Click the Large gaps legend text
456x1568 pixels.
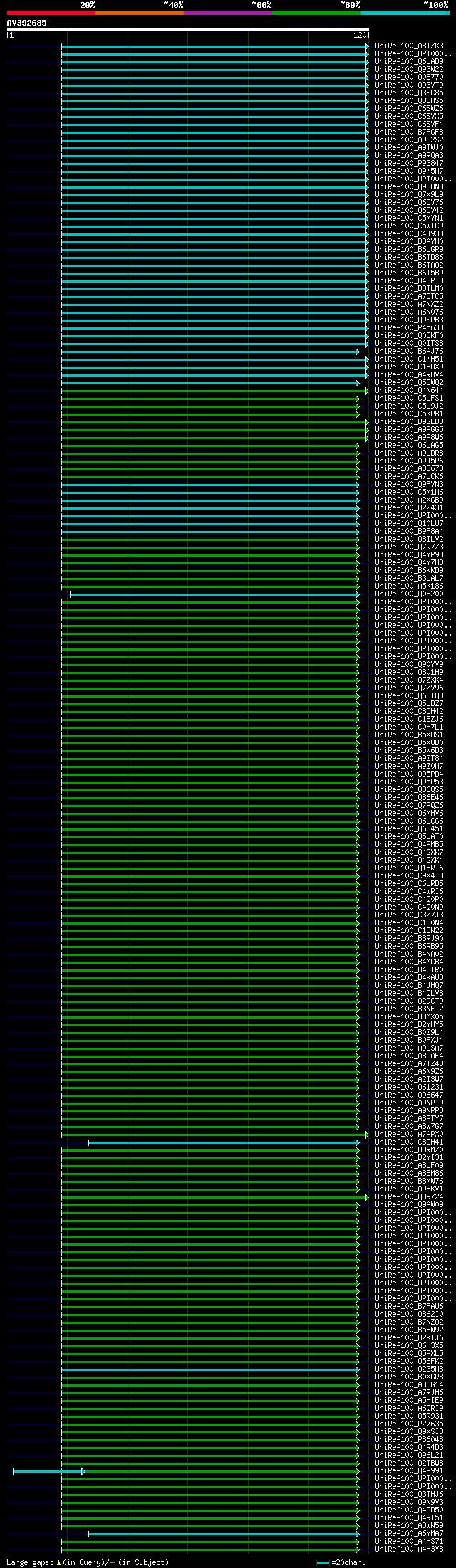[x=88, y=1563]
